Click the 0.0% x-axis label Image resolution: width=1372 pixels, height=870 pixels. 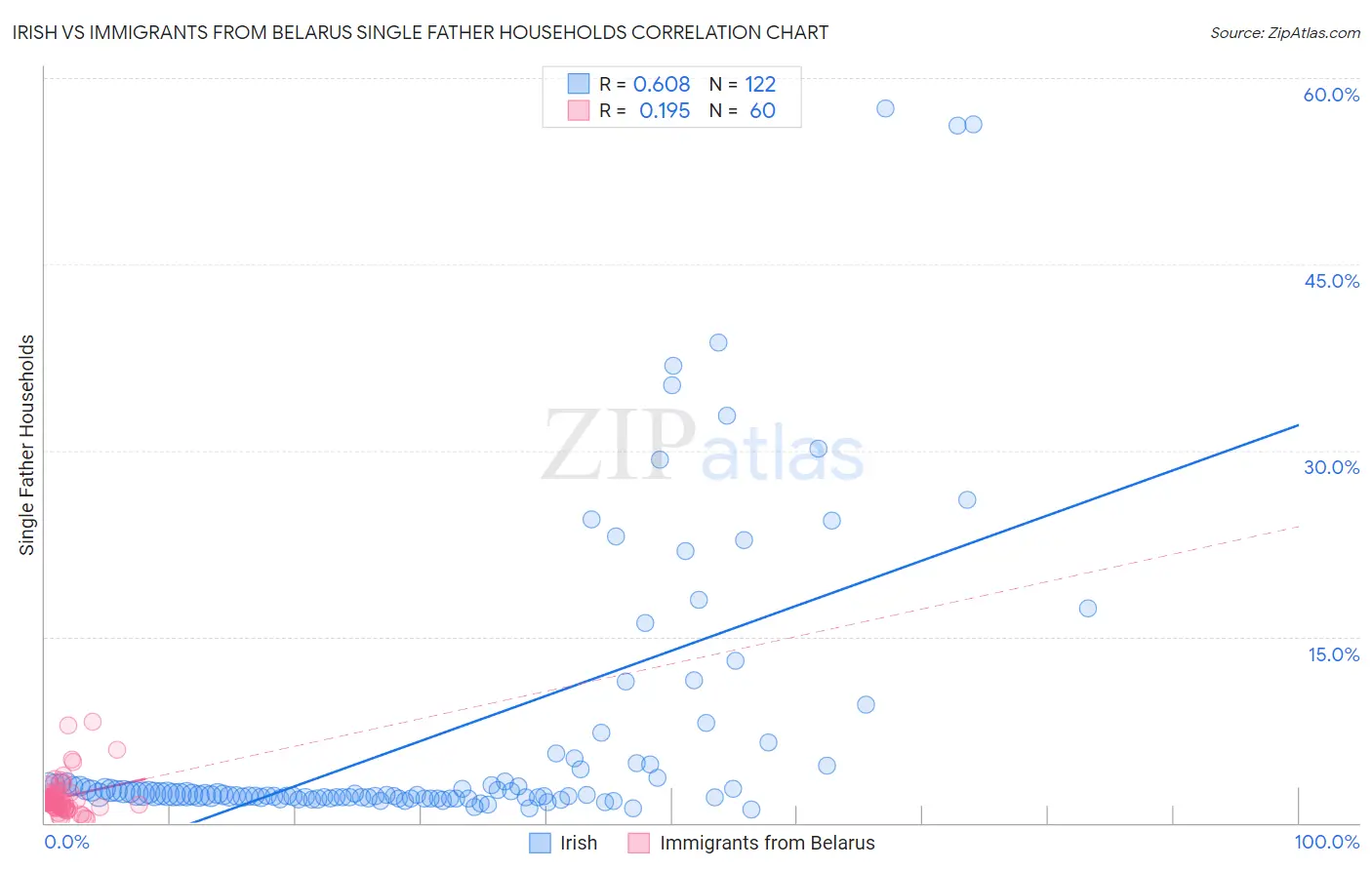pyautogui.click(x=67, y=842)
